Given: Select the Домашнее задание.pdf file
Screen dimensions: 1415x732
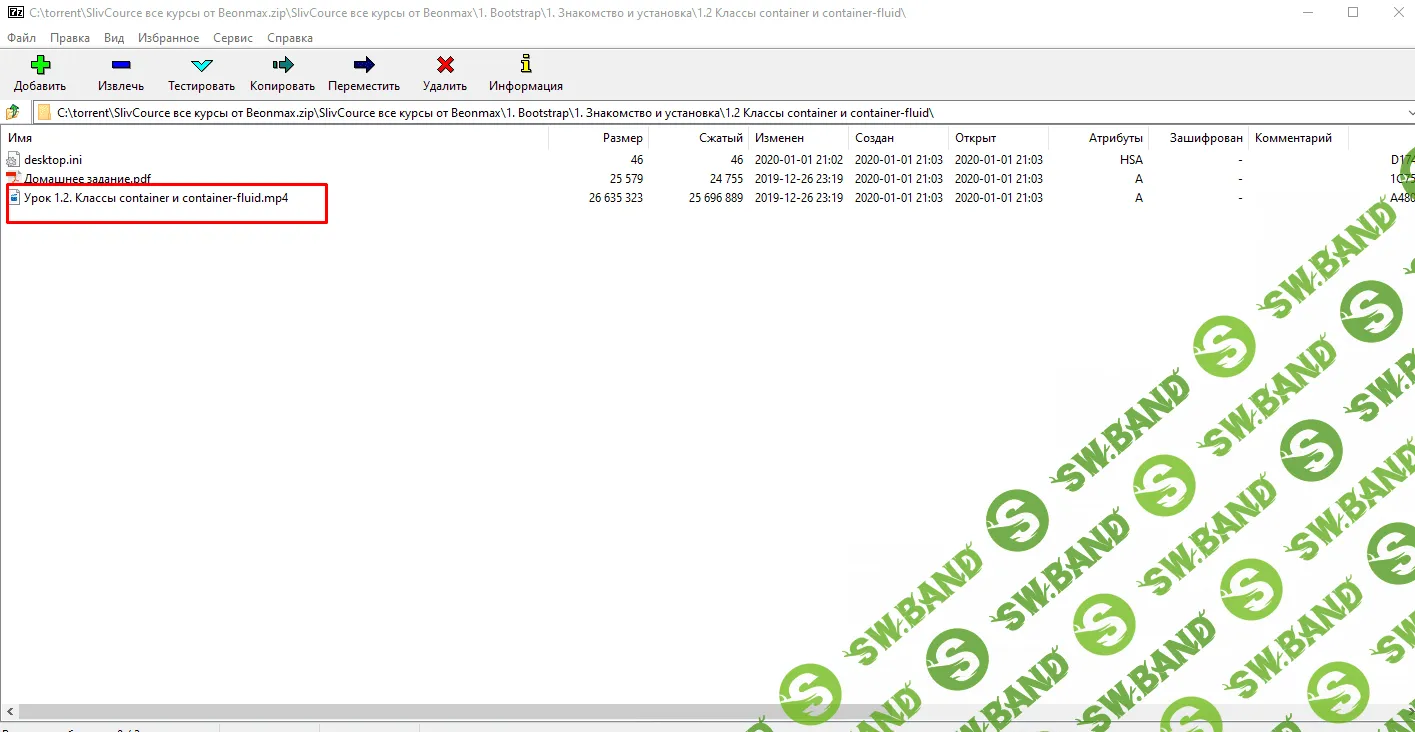Looking at the screenshot, I should (x=87, y=179).
